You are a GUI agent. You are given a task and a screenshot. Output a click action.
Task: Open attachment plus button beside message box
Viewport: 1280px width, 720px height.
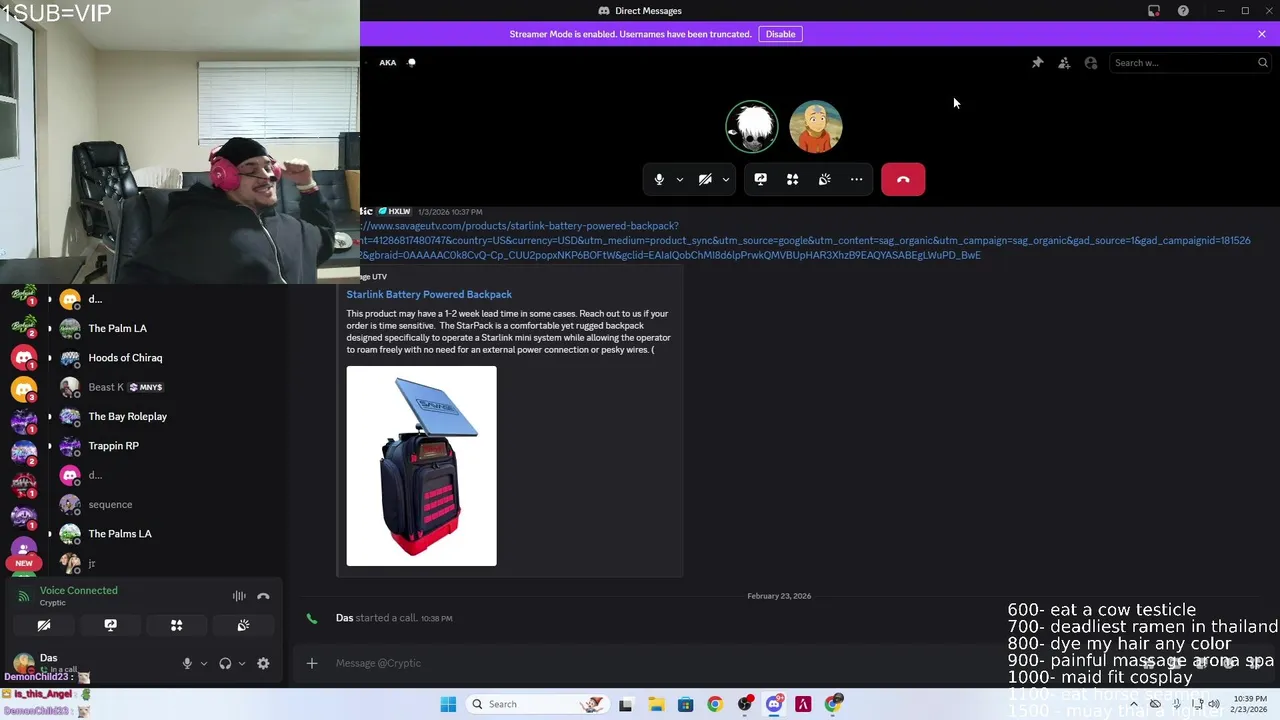312,663
